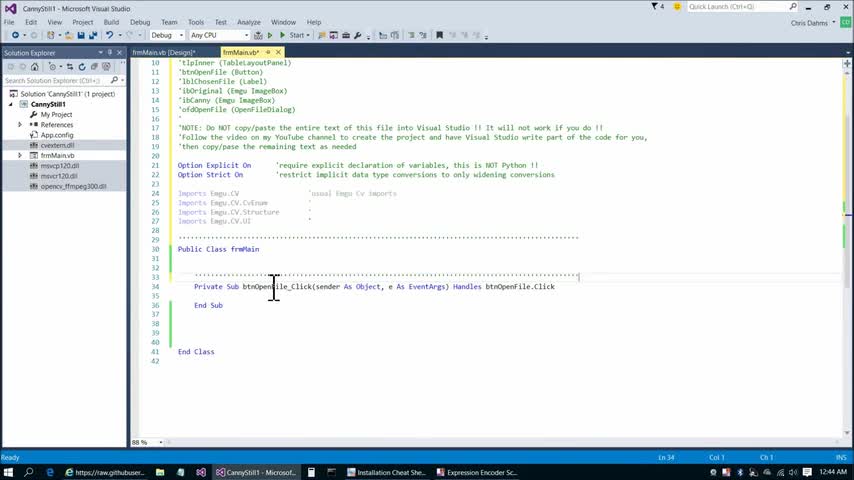This screenshot has width=854, height=480.
Task: Click the taskbar search icon
Action: [x=29, y=472]
